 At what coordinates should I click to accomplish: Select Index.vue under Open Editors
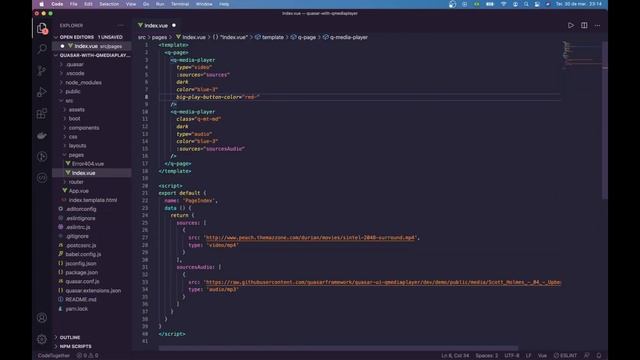[92, 46]
